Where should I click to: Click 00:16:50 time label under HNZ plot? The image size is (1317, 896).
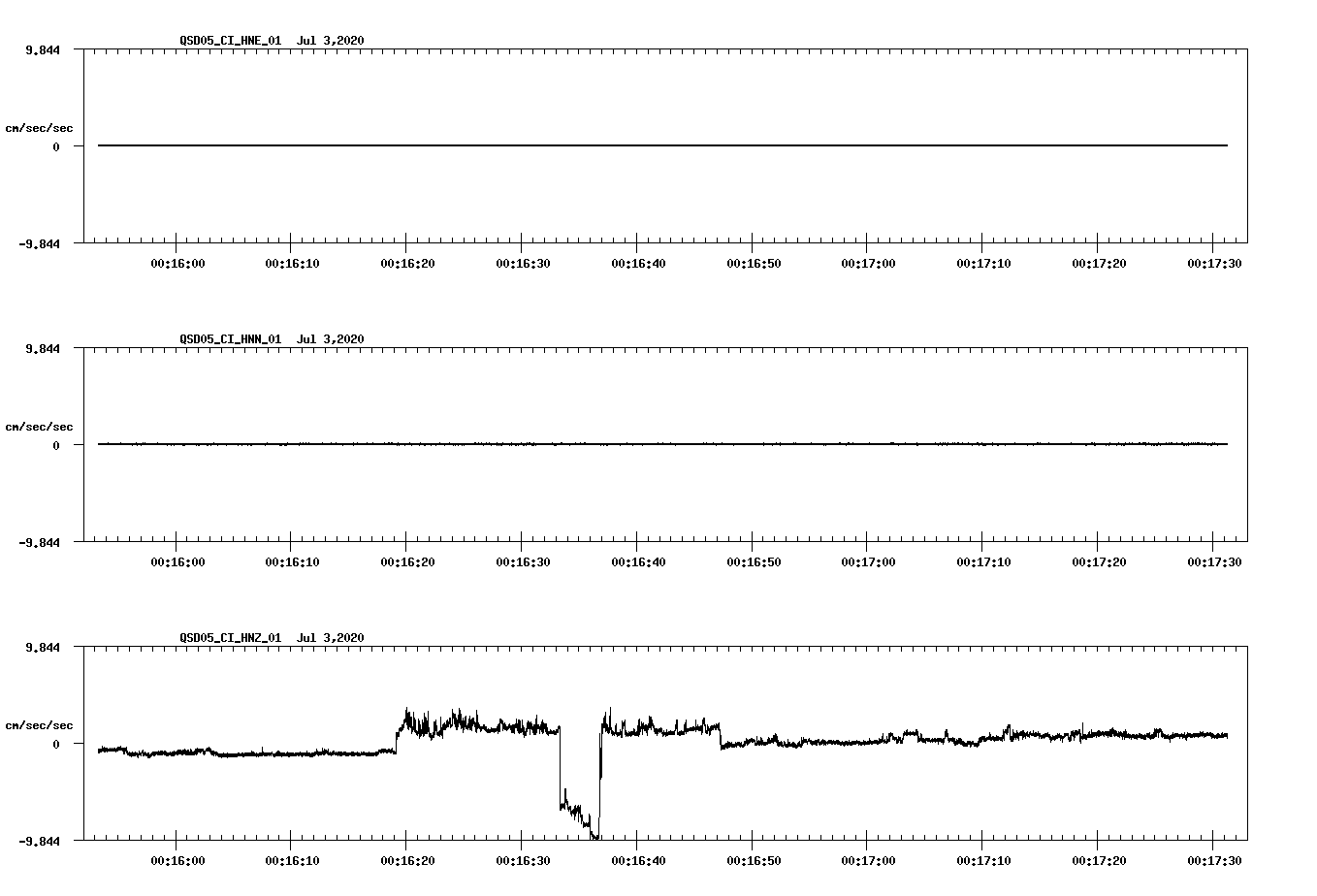pos(752,860)
